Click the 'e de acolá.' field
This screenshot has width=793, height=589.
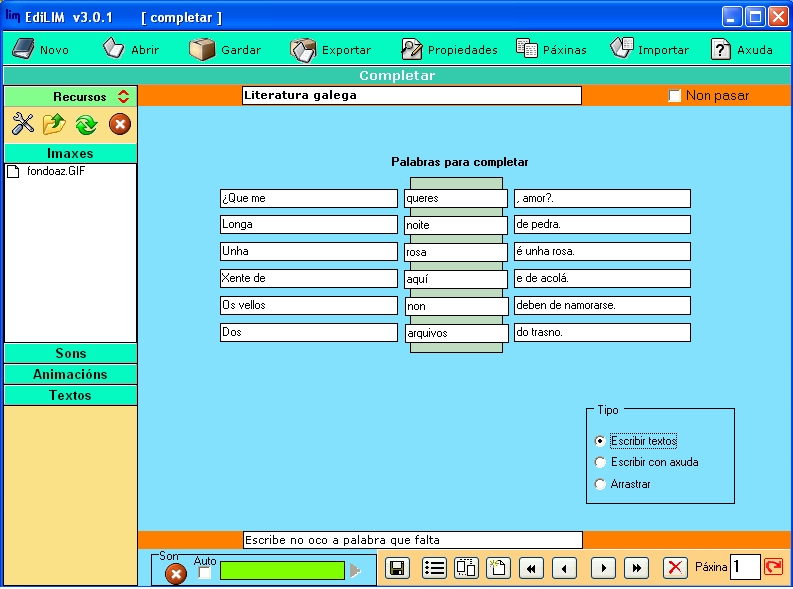coord(602,278)
